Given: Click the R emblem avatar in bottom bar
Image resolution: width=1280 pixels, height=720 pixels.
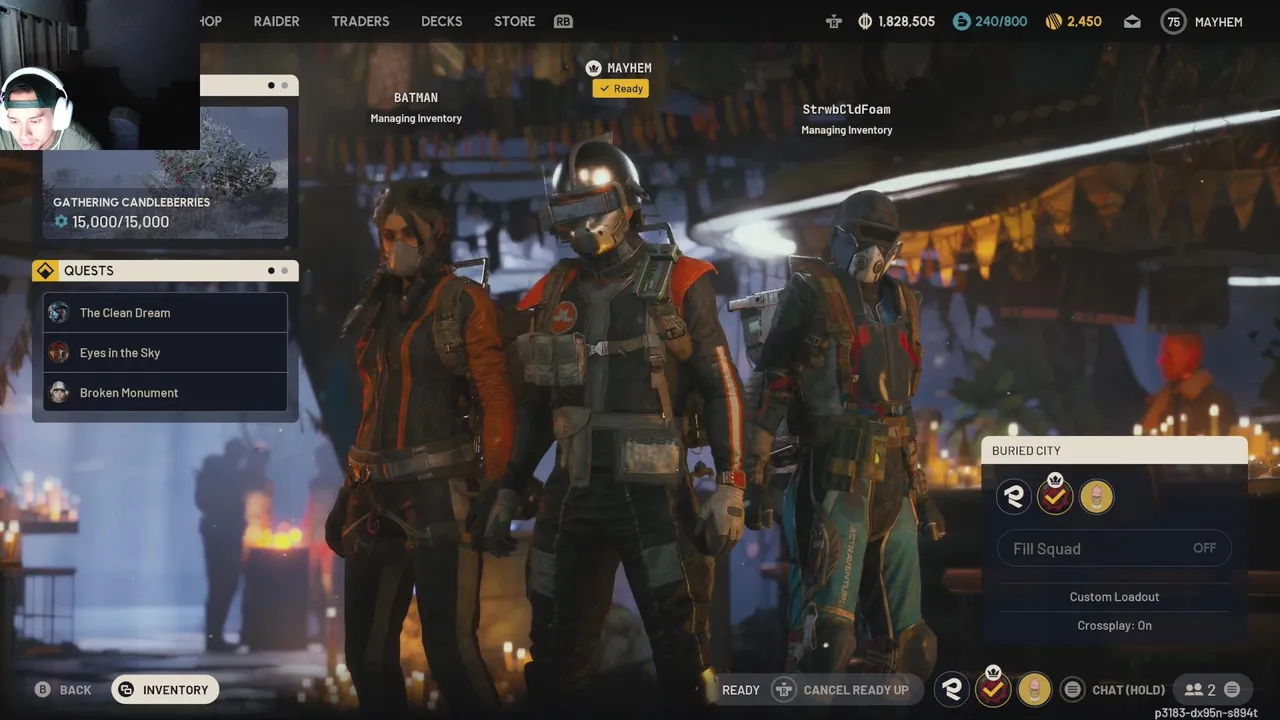Looking at the screenshot, I should (952, 689).
